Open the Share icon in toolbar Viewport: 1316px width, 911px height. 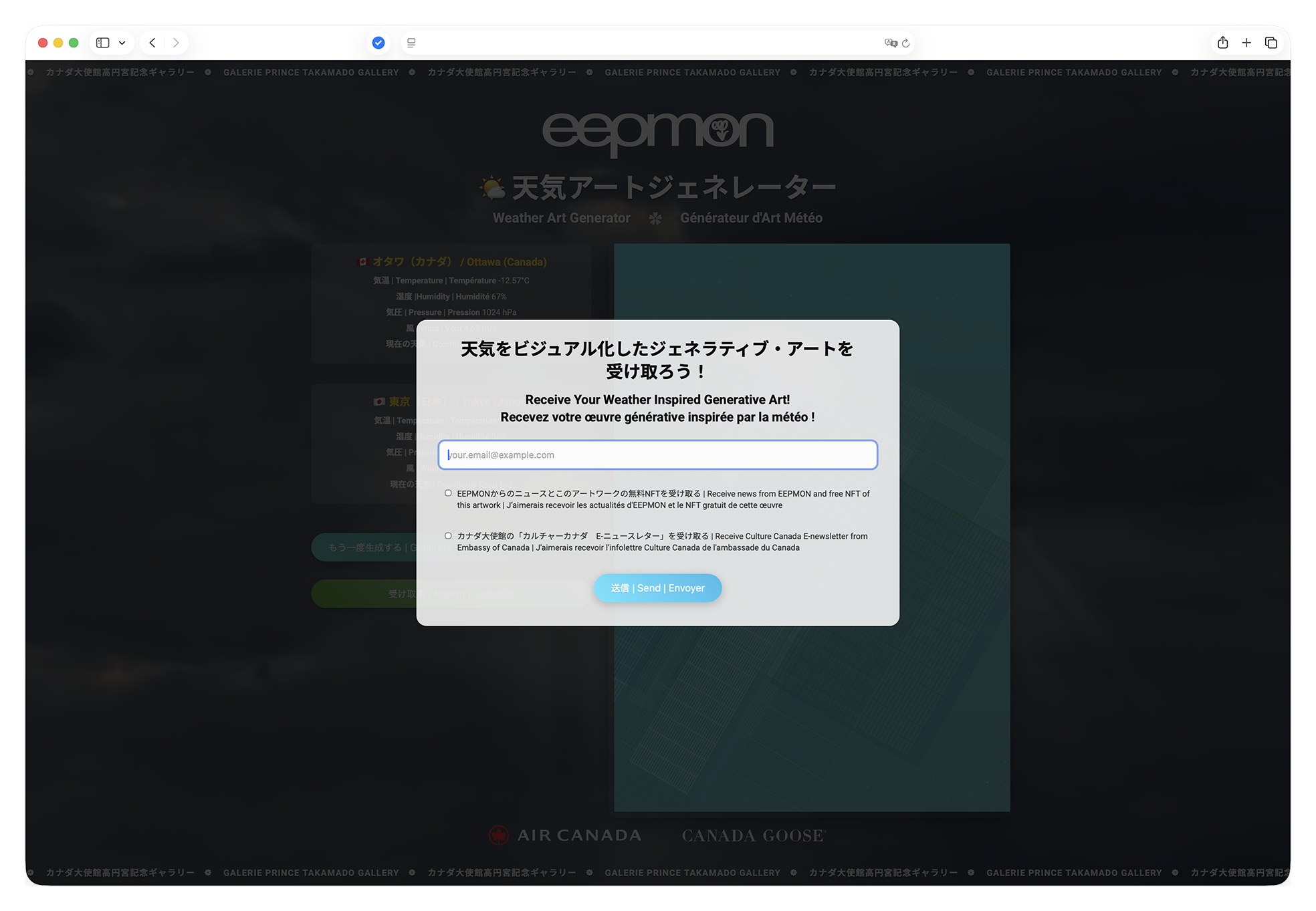pyautogui.click(x=1222, y=43)
